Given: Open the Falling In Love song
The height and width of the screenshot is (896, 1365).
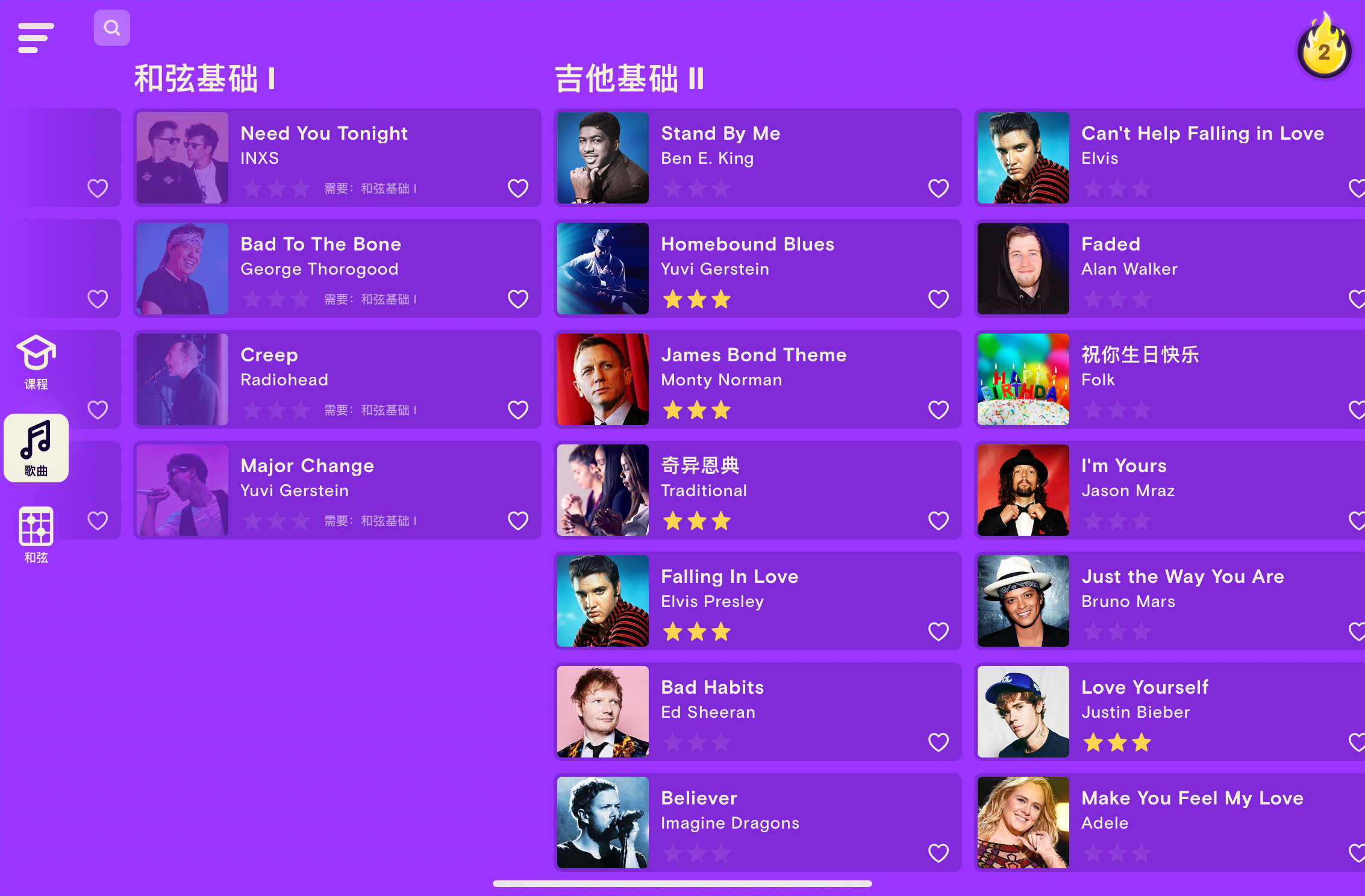Looking at the screenshot, I should [x=758, y=601].
